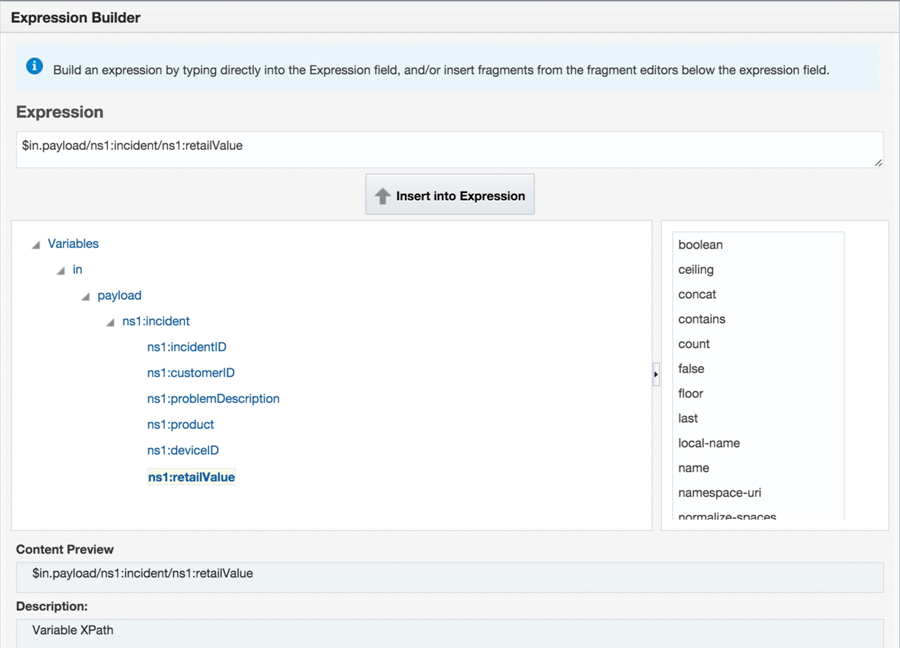Click the Insert into Expression button
This screenshot has width=900, height=648.
point(450,195)
